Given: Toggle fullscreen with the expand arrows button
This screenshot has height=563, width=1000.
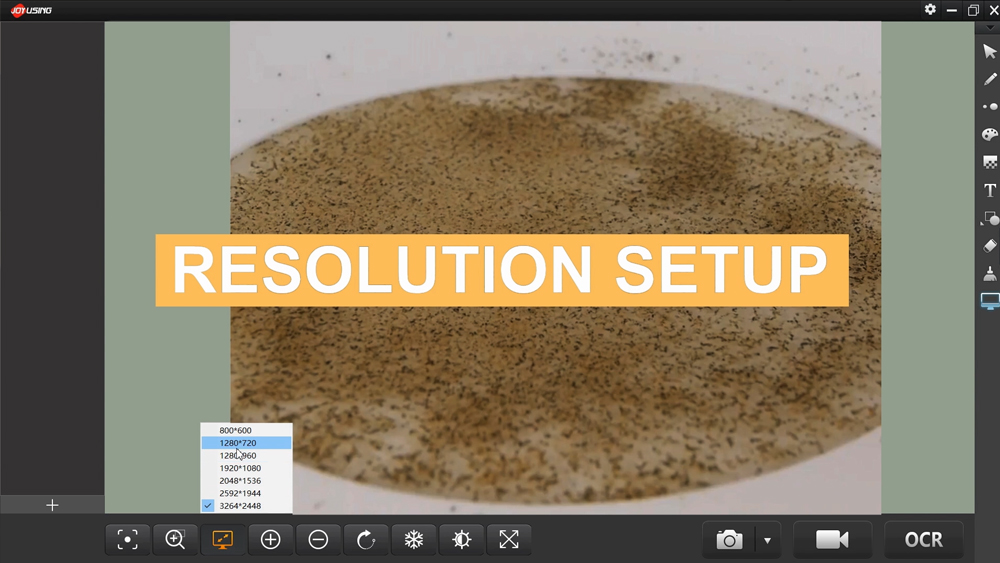Looking at the screenshot, I should click(x=509, y=540).
